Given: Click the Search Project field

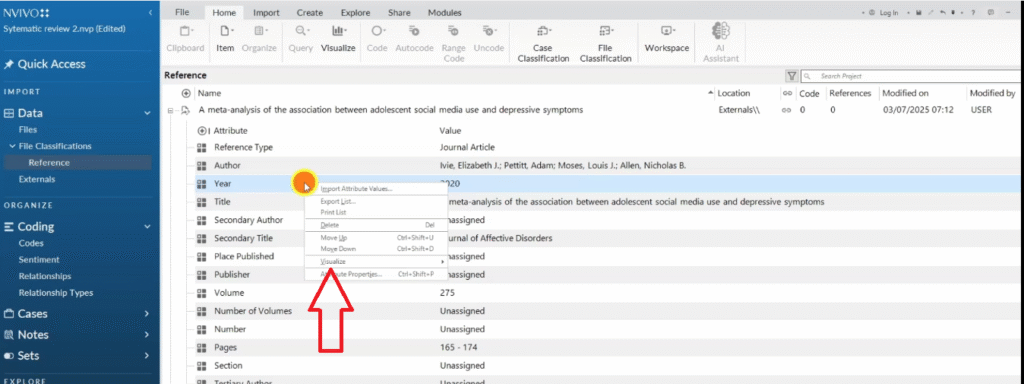Looking at the screenshot, I should pyautogui.click(x=911, y=76).
